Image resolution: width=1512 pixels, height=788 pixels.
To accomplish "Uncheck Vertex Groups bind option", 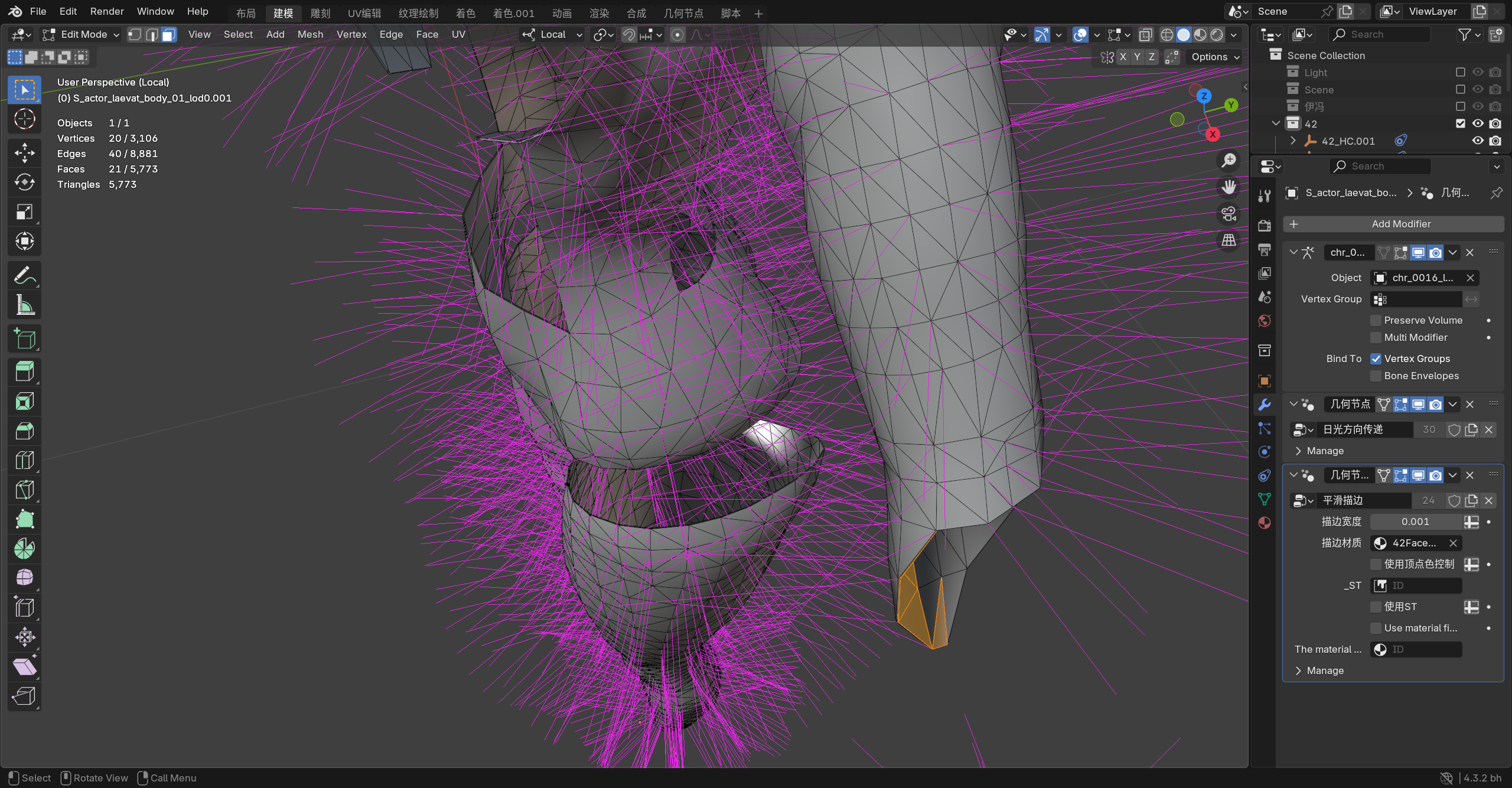I will pyautogui.click(x=1376, y=359).
